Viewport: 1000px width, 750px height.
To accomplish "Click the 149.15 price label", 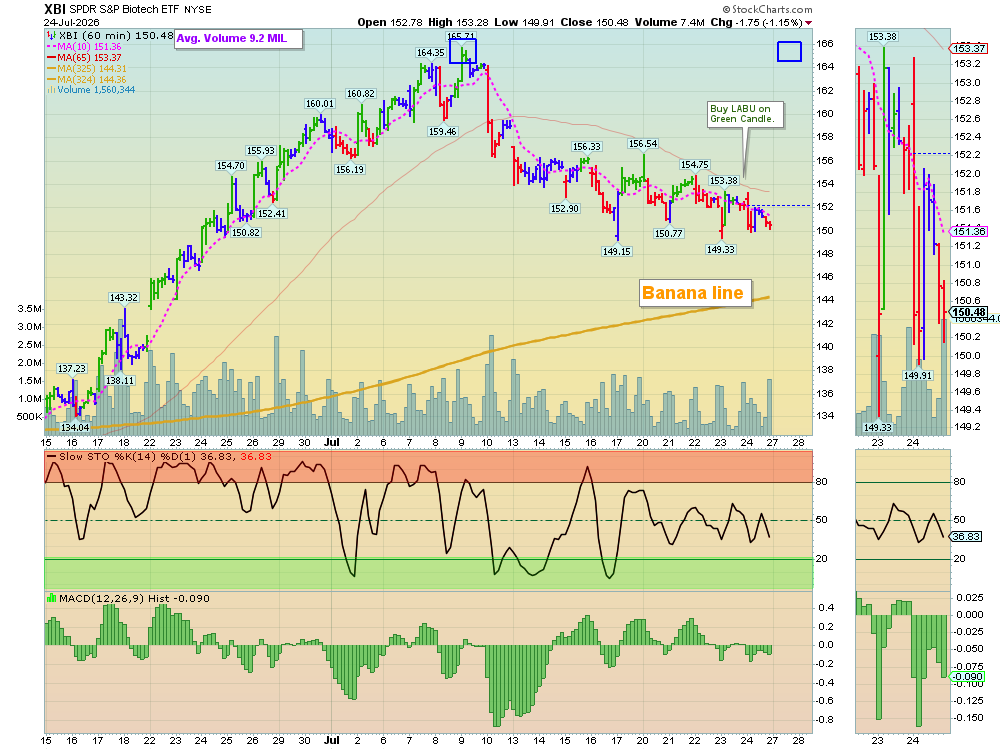I will 617,251.
